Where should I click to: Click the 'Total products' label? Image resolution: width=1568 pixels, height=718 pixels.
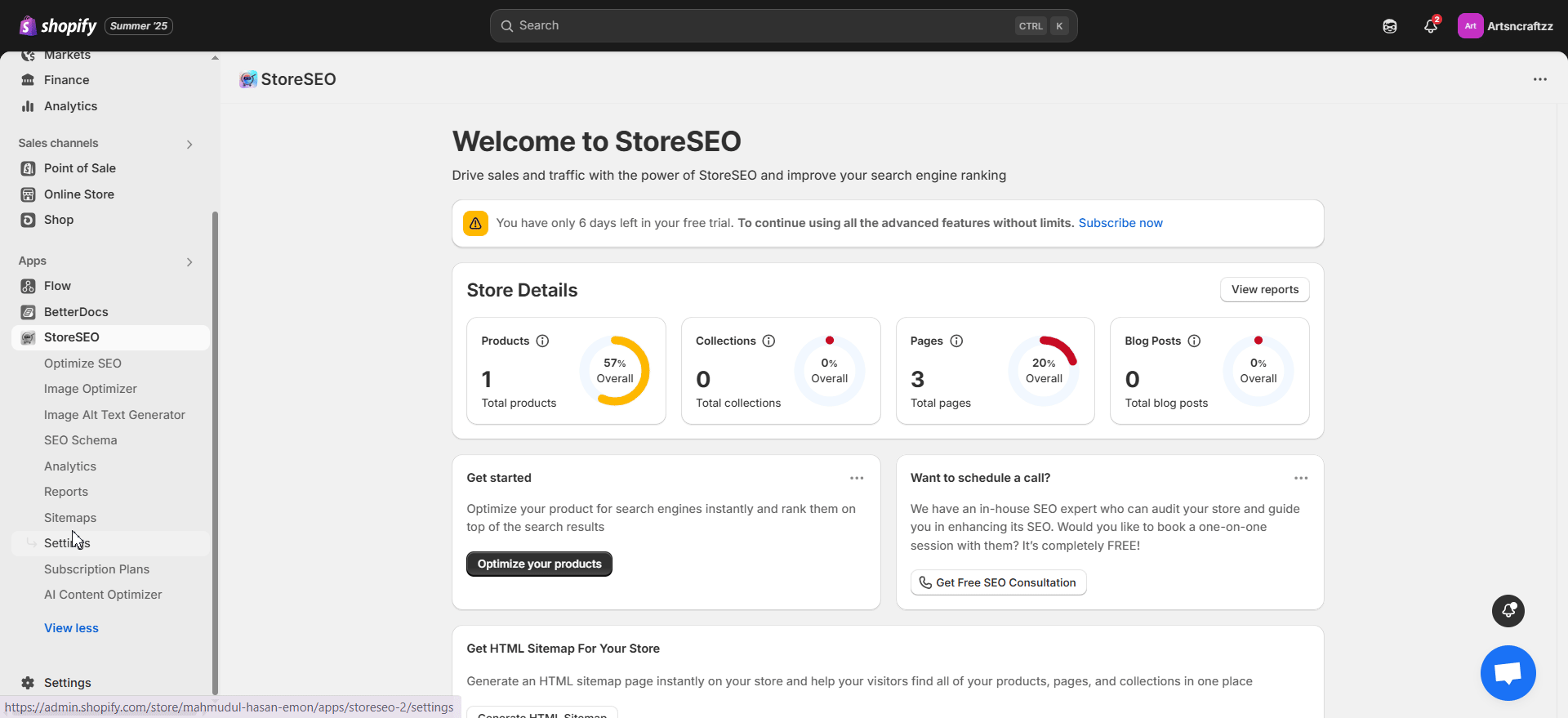(x=519, y=403)
